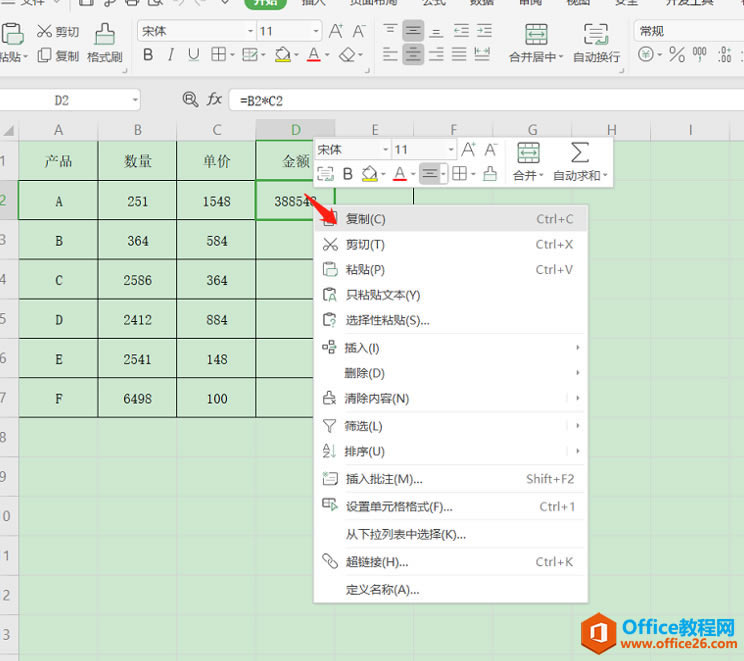The width and height of the screenshot is (744, 661).
Task: Open the mini toolbar AutoSum (自动求和) dropdown arrow
Action: (605, 176)
